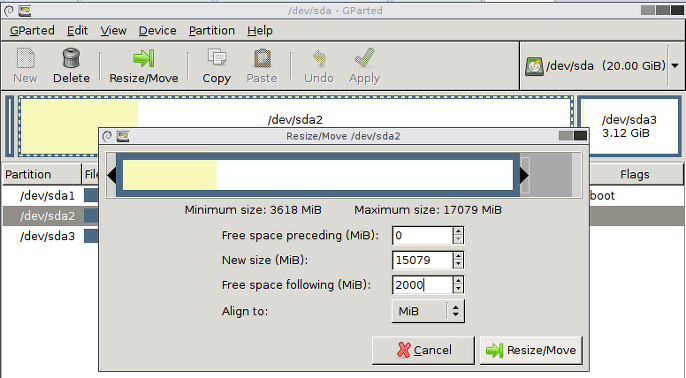Image resolution: width=686 pixels, height=378 pixels.
Task: Click the Partition column header
Action: (x=42, y=174)
